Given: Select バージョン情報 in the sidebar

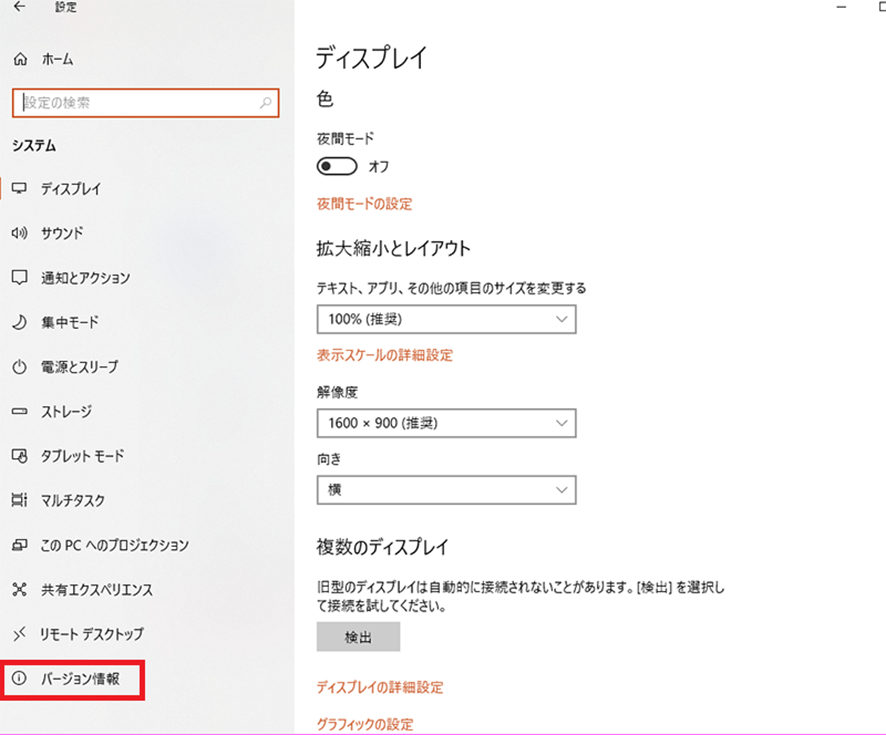Looking at the screenshot, I should (x=80, y=679).
